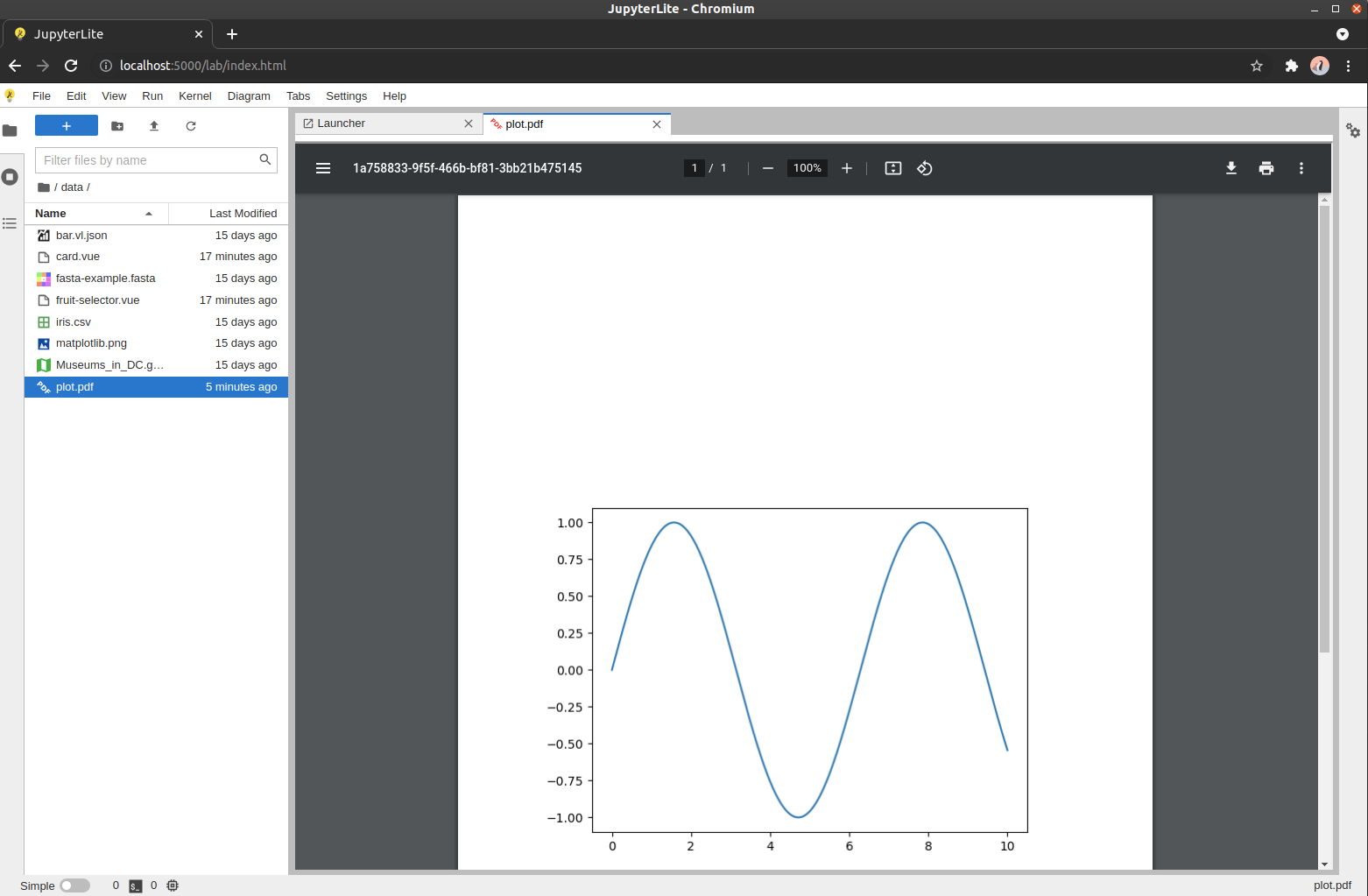Toggle the Name column sort order
The width and height of the screenshot is (1368, 896).
click(49, 213)
